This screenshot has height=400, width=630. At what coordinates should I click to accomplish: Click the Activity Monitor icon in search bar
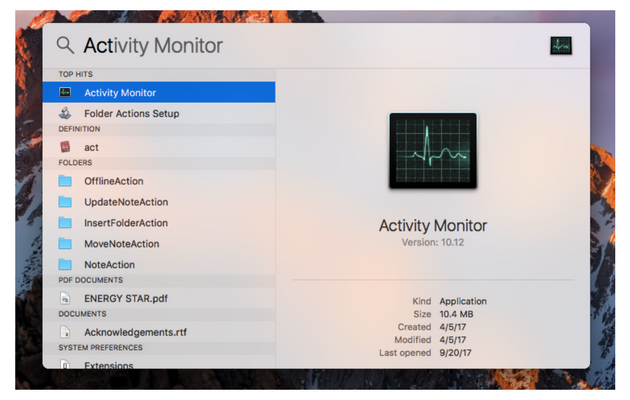pyautogui.click(x=561, y=45)
